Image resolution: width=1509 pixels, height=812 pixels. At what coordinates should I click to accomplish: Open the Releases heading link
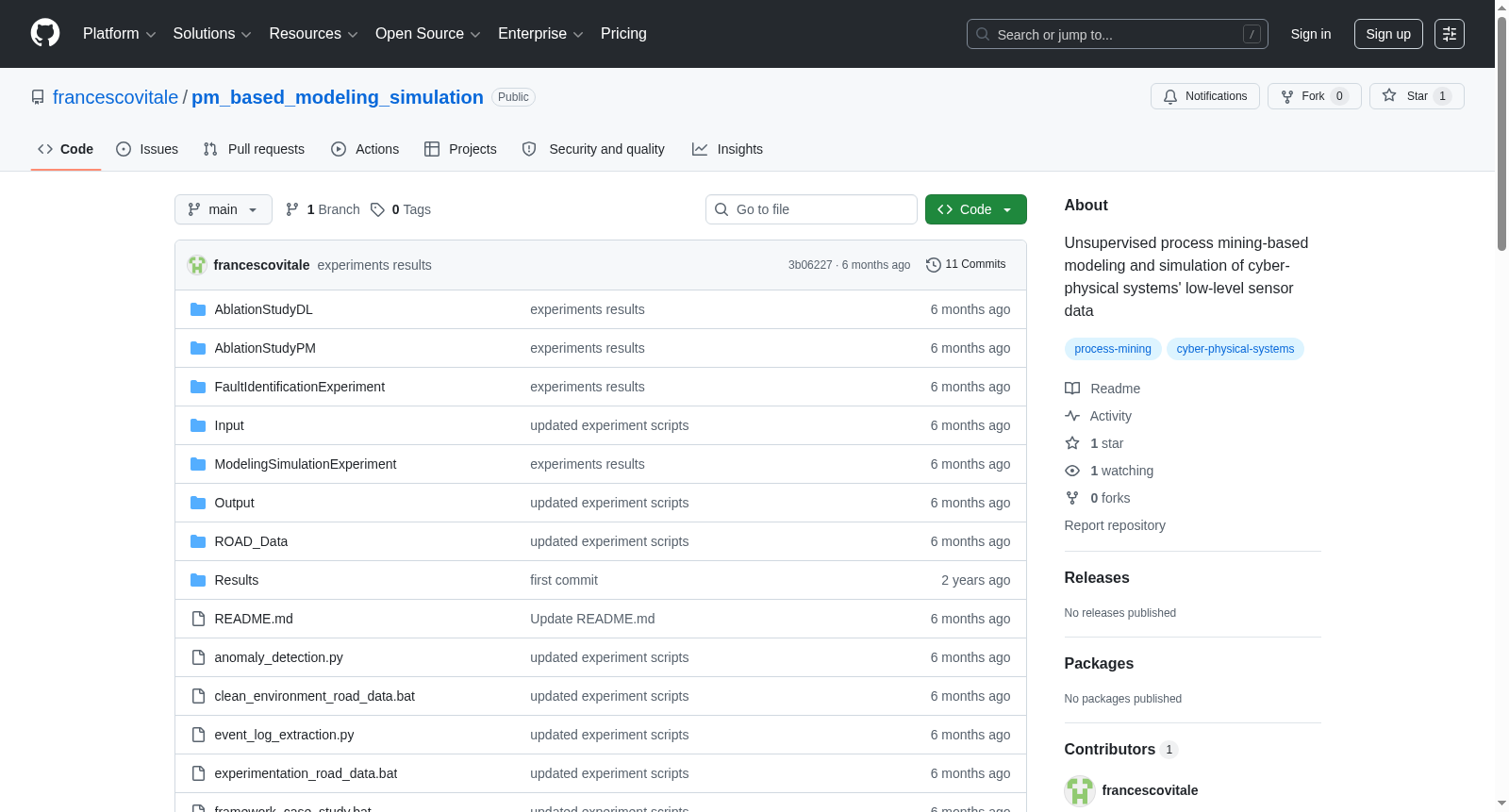[1097, 578]
